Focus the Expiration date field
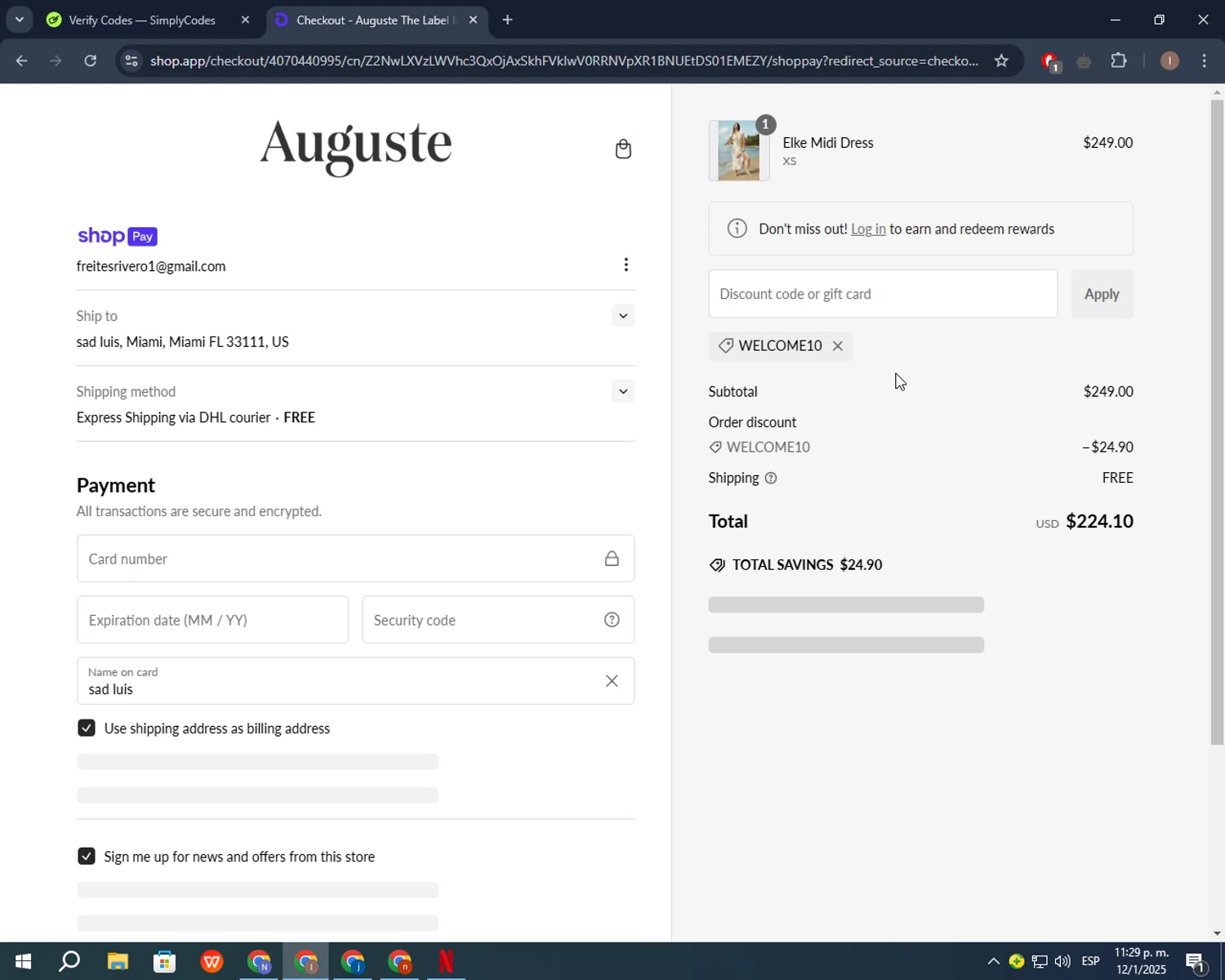 (x=212, y=620)
